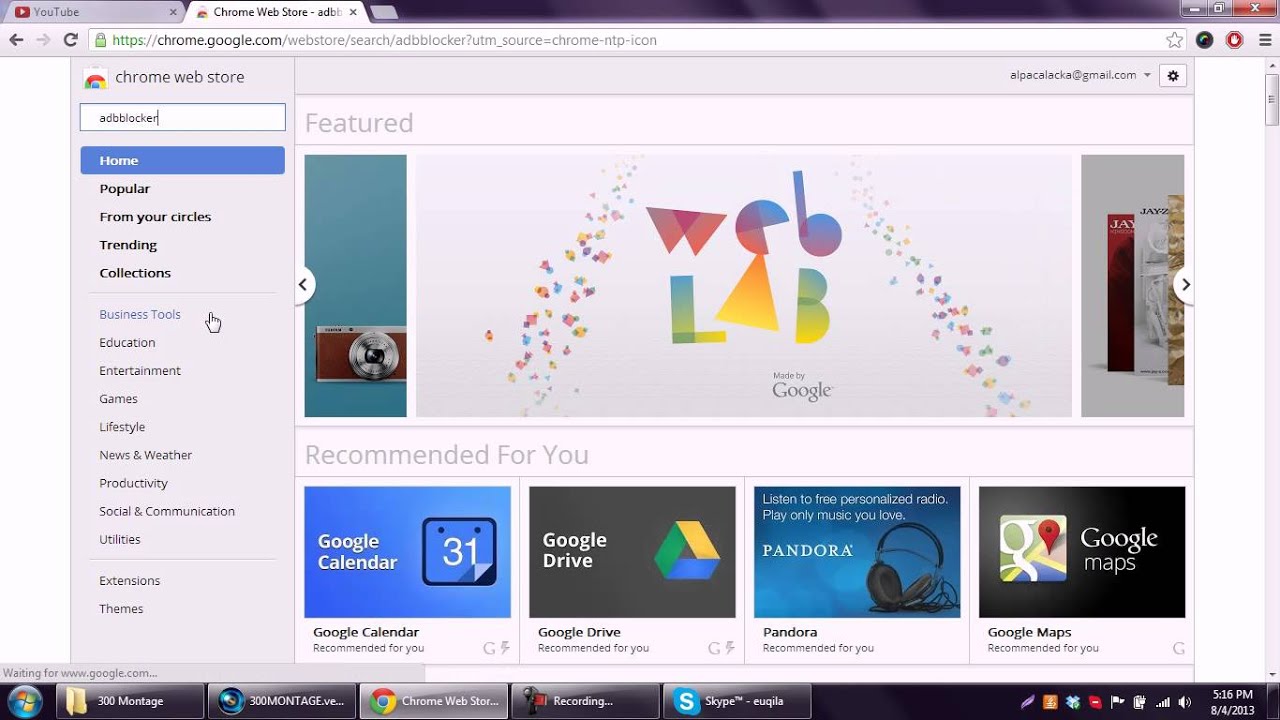Open 300 Montage folder in taskbar
The height and width of the screenshot is (720, 1280).
coord(129,701)
